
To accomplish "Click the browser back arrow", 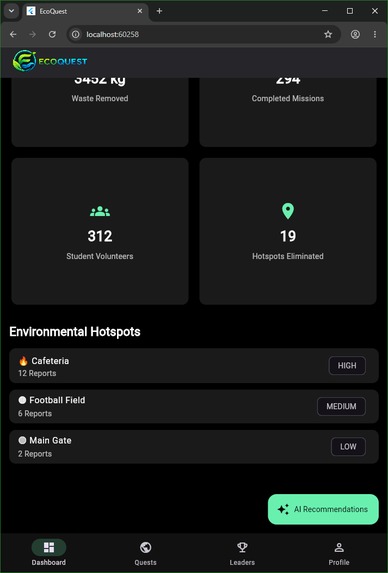I will 13,34.
